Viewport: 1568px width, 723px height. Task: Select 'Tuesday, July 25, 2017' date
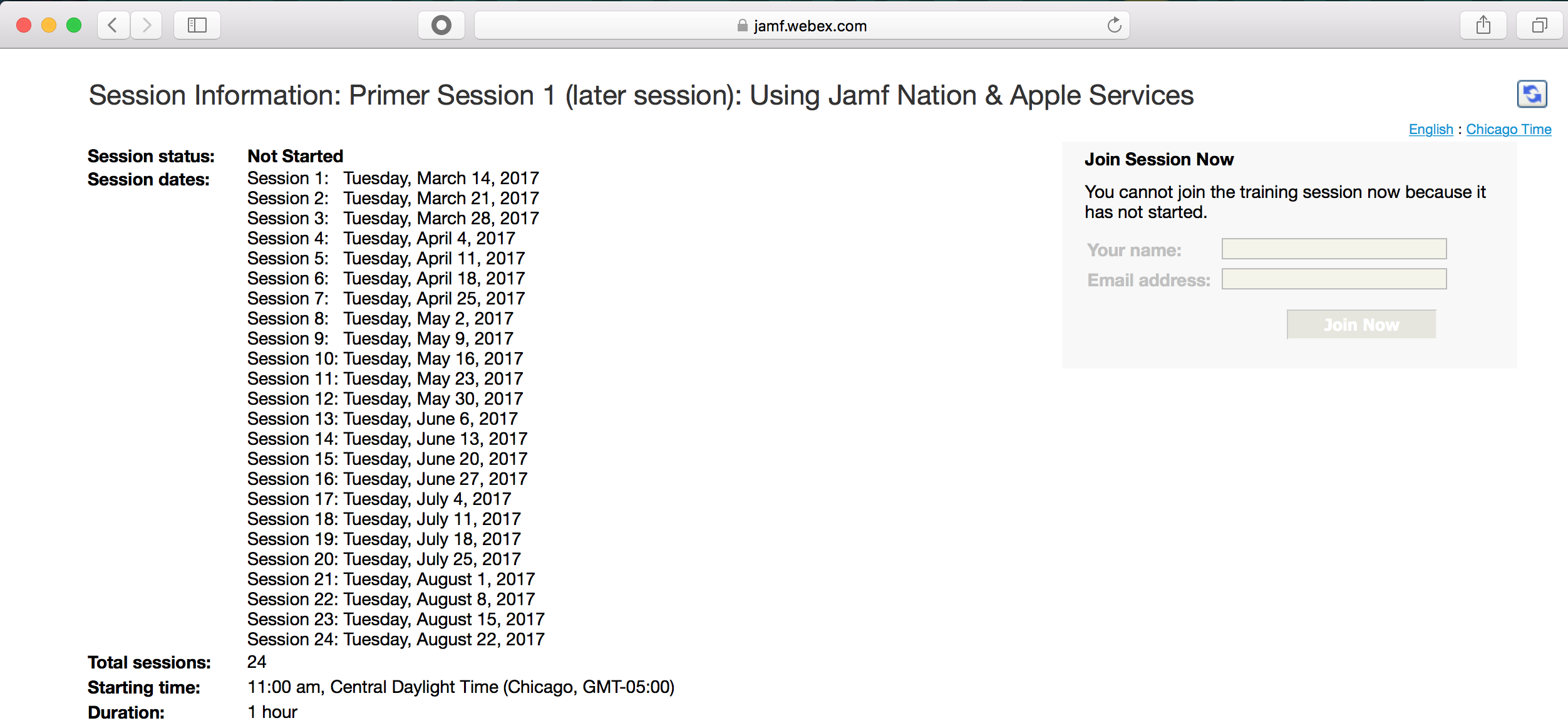coord(433,559)
